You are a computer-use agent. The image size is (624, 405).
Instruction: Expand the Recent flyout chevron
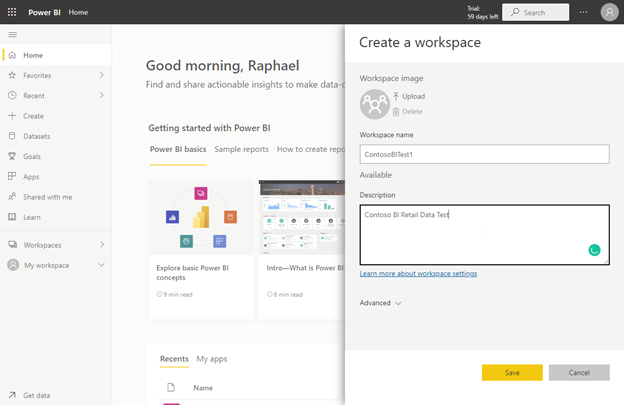click(x=101, y=95)
